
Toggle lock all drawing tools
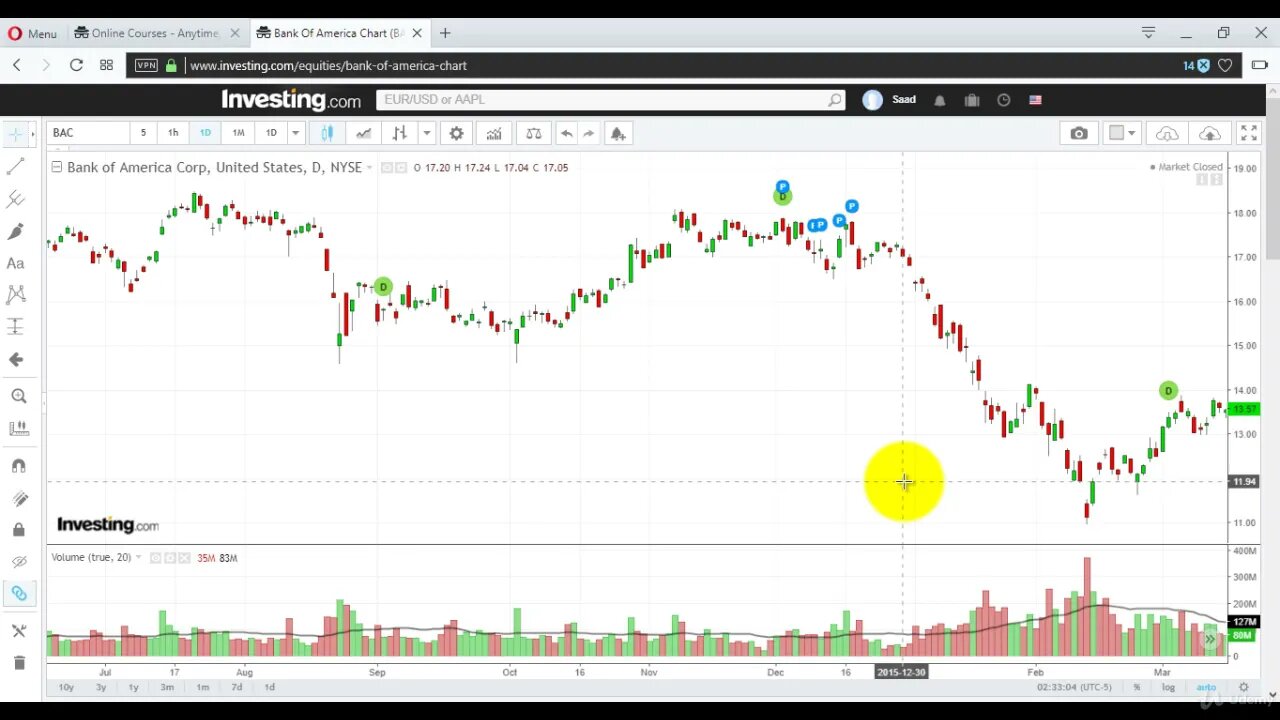click(18, 529)
